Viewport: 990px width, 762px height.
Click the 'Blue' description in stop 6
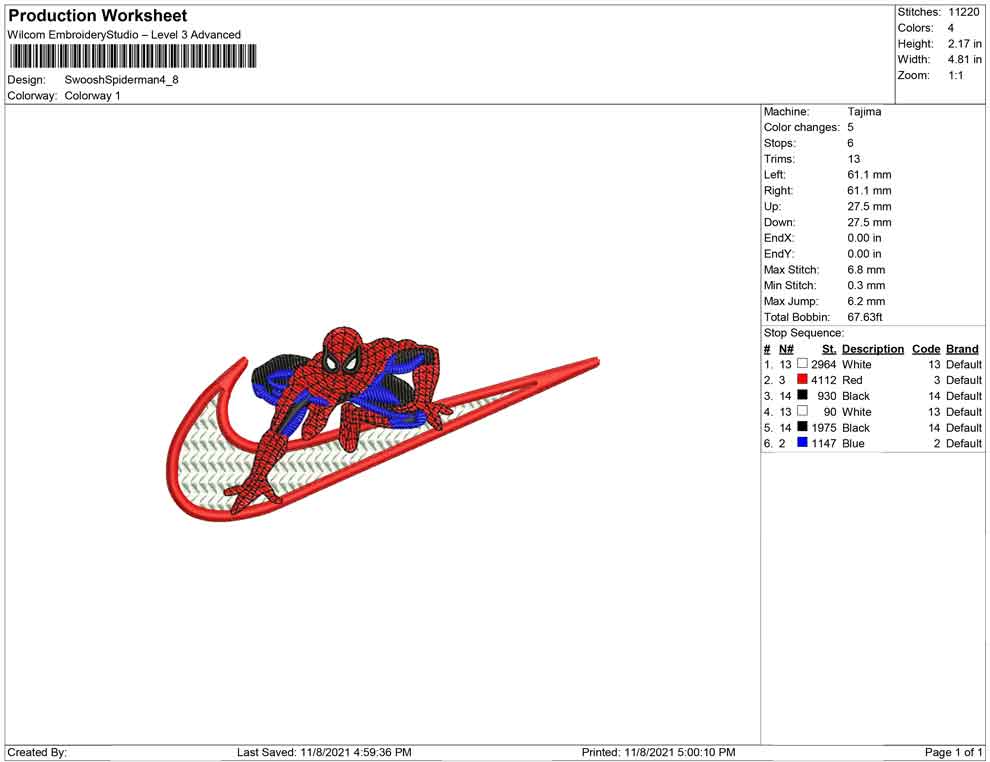pos(853,443)
